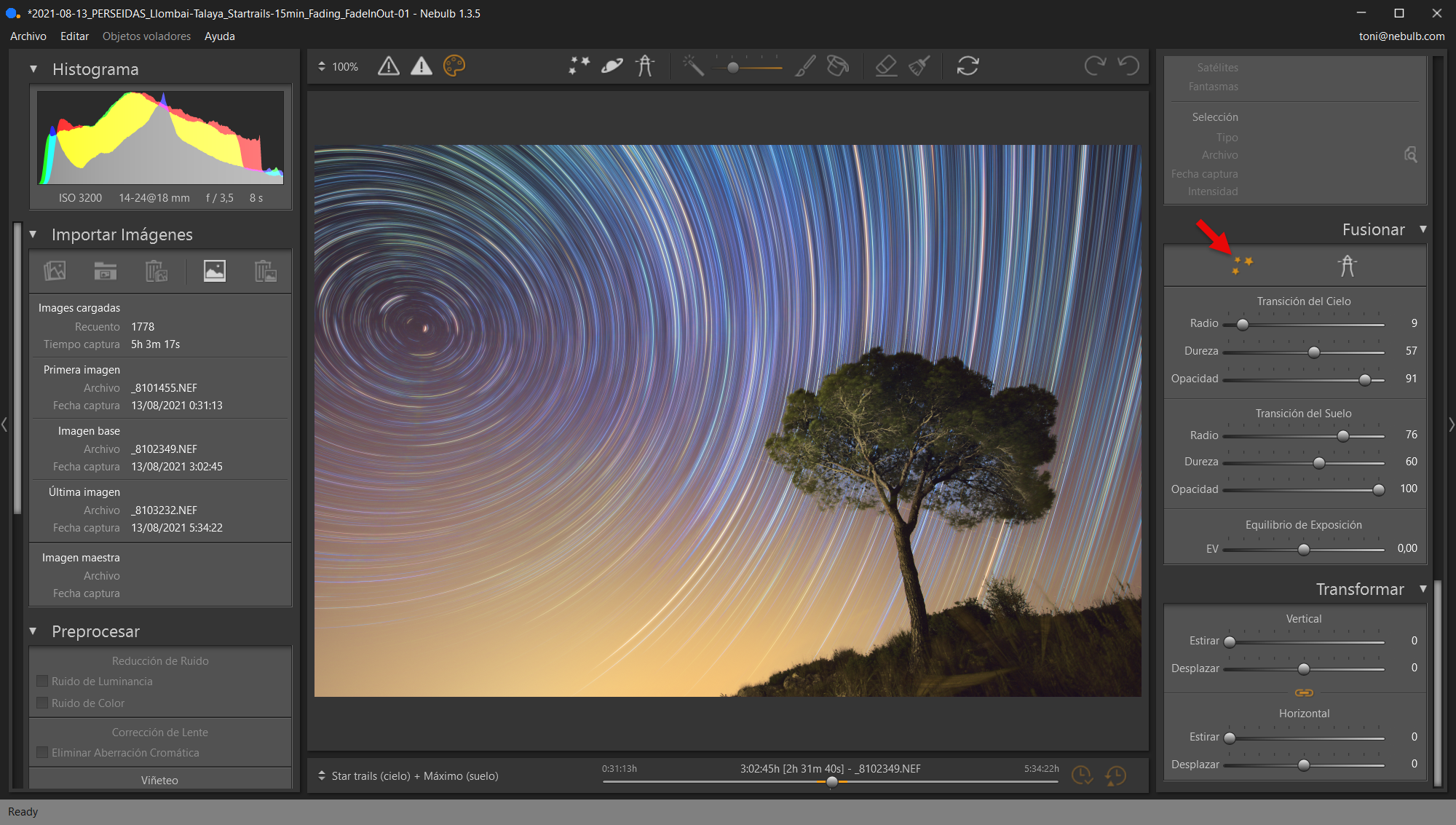
Task: Click the first import images icon
Action: click(55, 271)
